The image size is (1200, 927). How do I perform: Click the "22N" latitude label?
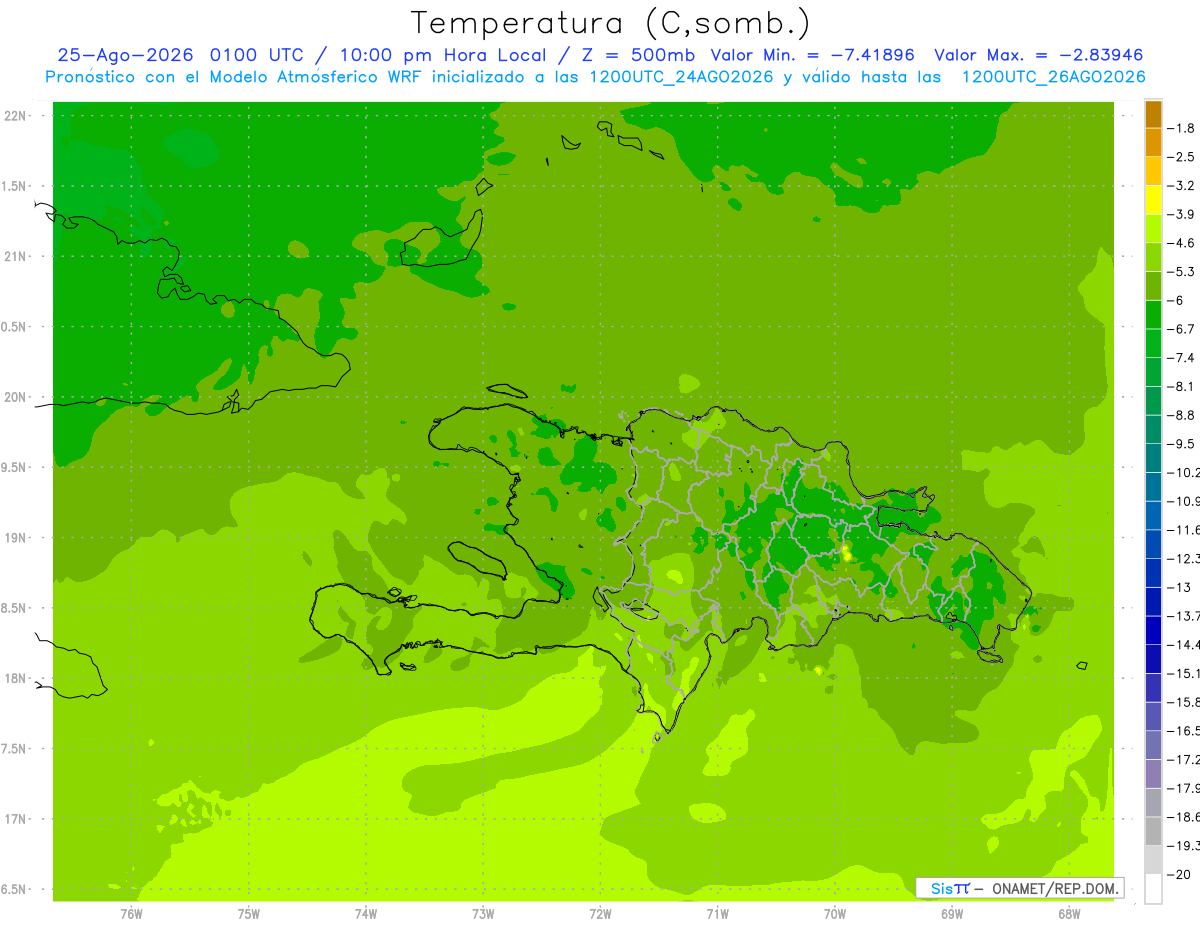14,116
